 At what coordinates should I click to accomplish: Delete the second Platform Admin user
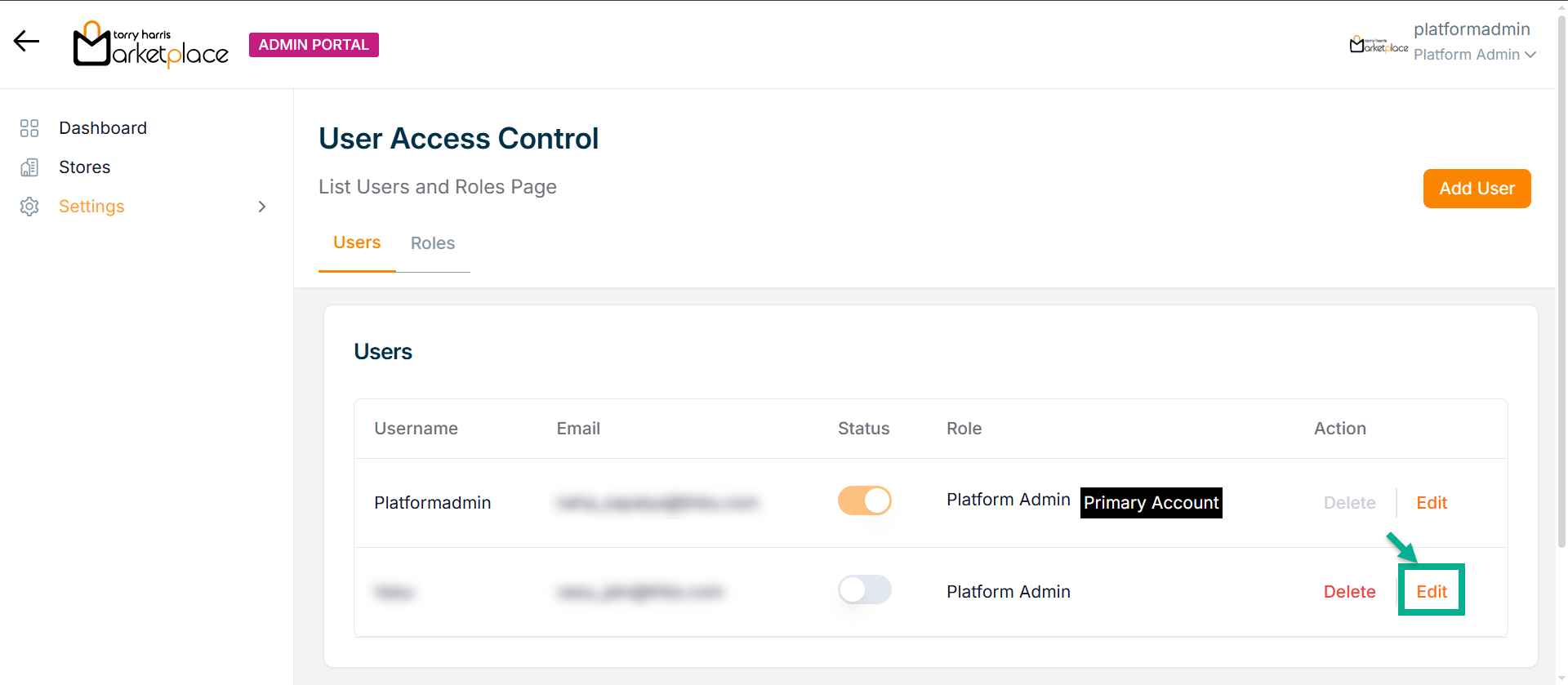click(x=1349, y=592)
